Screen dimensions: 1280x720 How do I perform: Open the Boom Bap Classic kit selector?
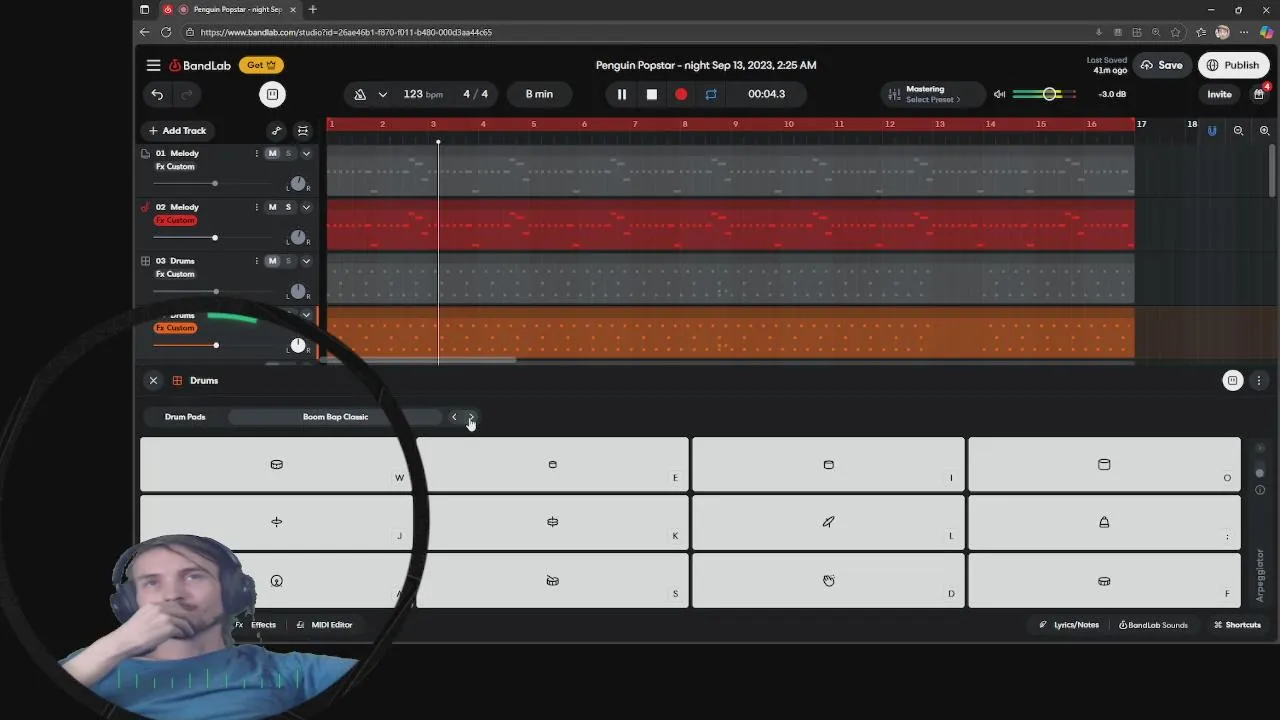pyautogui.click(x=335, y=417)
